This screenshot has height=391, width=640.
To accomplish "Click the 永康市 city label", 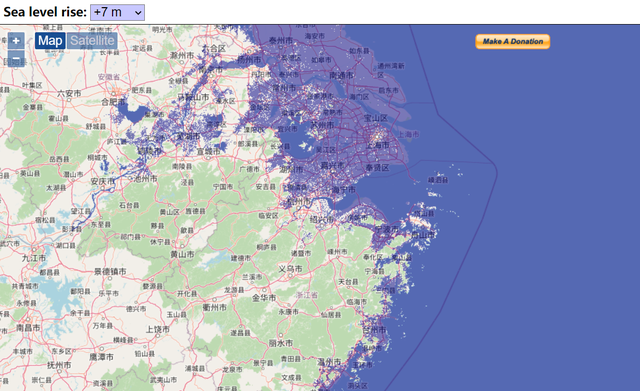I will [289, 311].
